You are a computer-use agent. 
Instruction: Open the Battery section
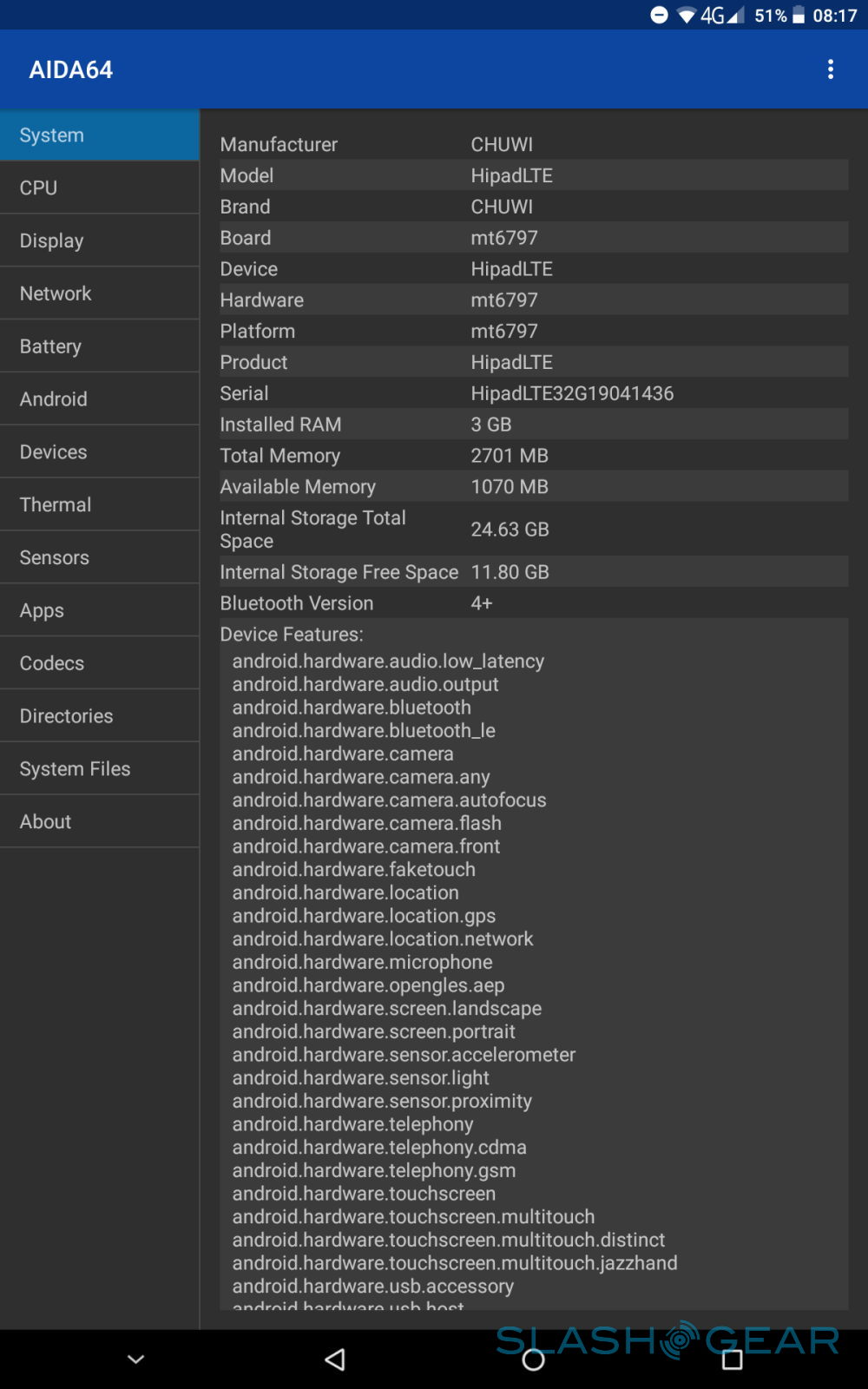pyautogui.click(x=100, y=346)
